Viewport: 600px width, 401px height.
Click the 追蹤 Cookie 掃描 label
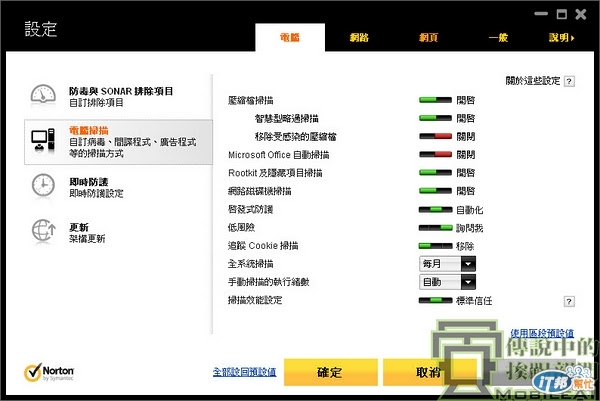[263, 245]
